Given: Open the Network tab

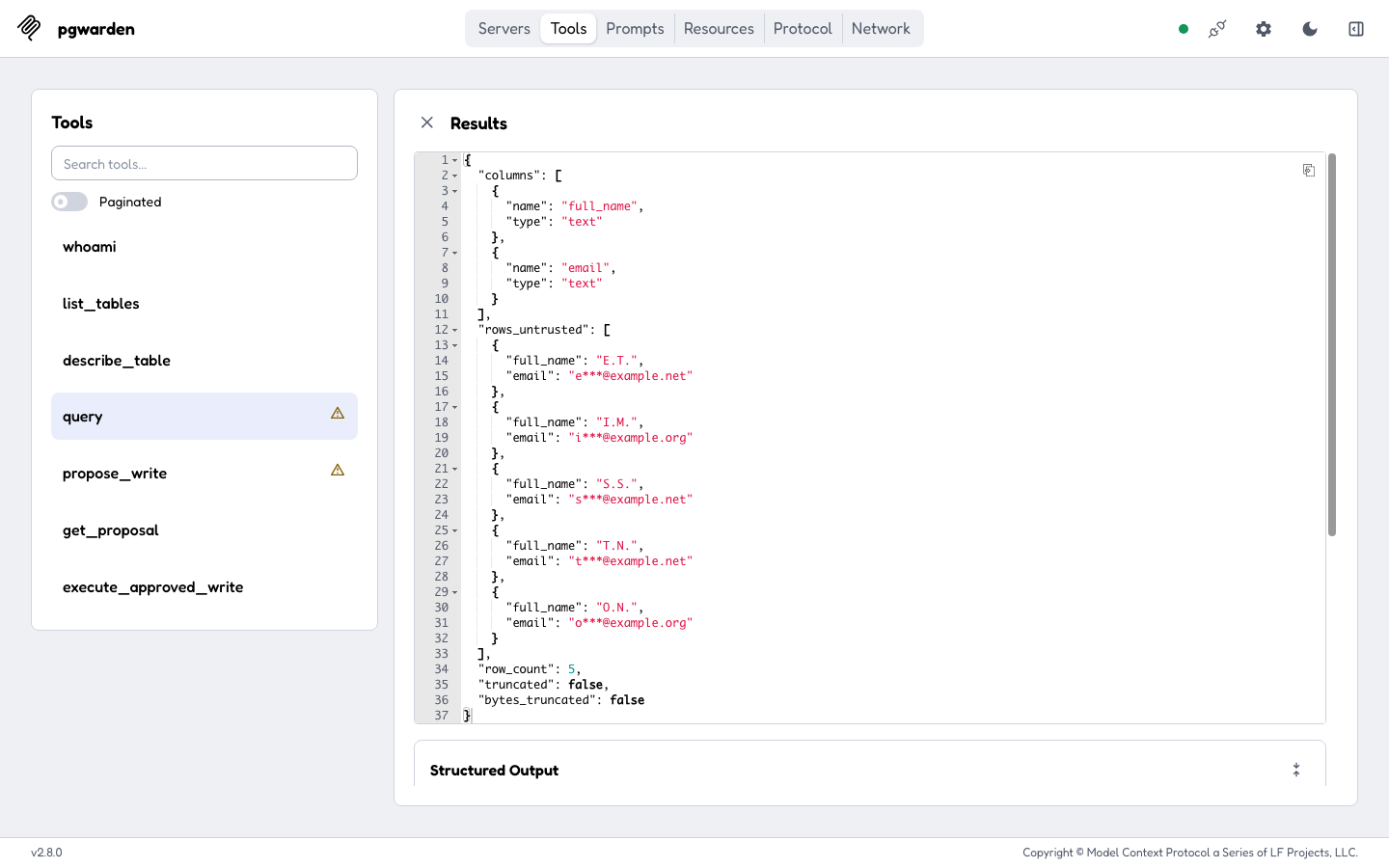Looking at the screenshot, I should [x=881, y=29].
